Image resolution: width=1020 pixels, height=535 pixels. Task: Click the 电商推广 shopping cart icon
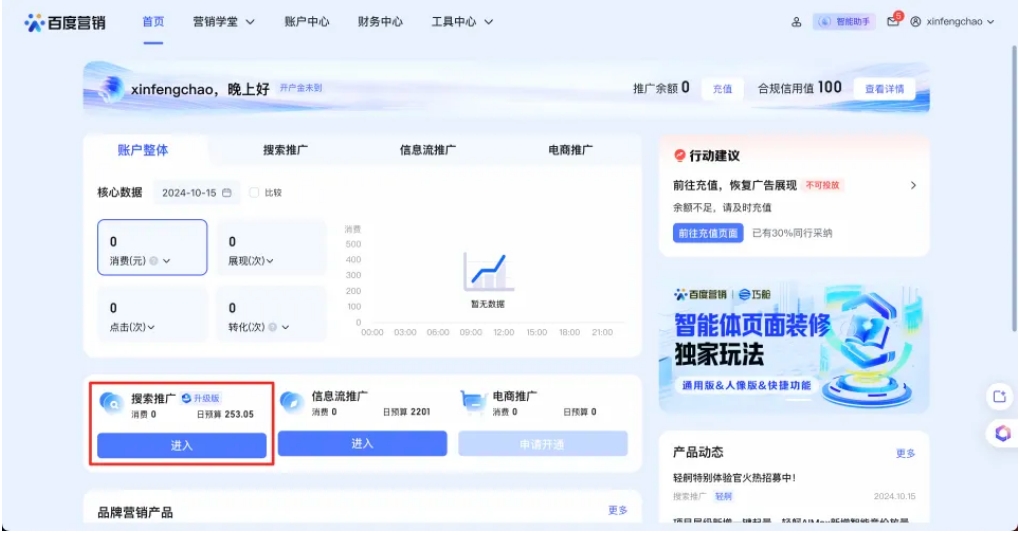point(473,402)
